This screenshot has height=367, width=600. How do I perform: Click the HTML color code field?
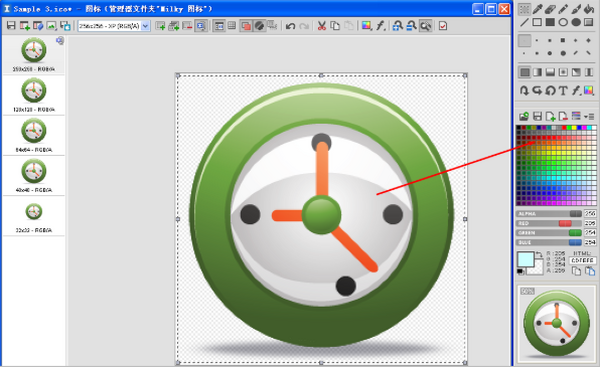click(x=582, y=260)
